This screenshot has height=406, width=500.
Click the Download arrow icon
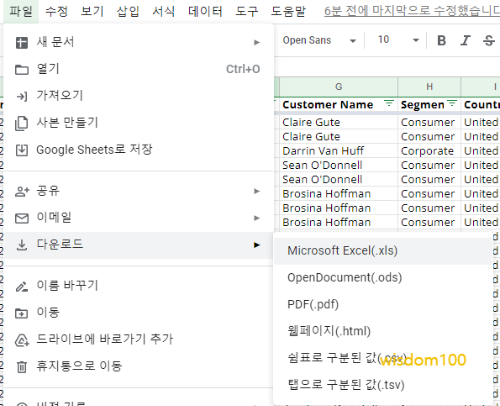tap(22, 245)
